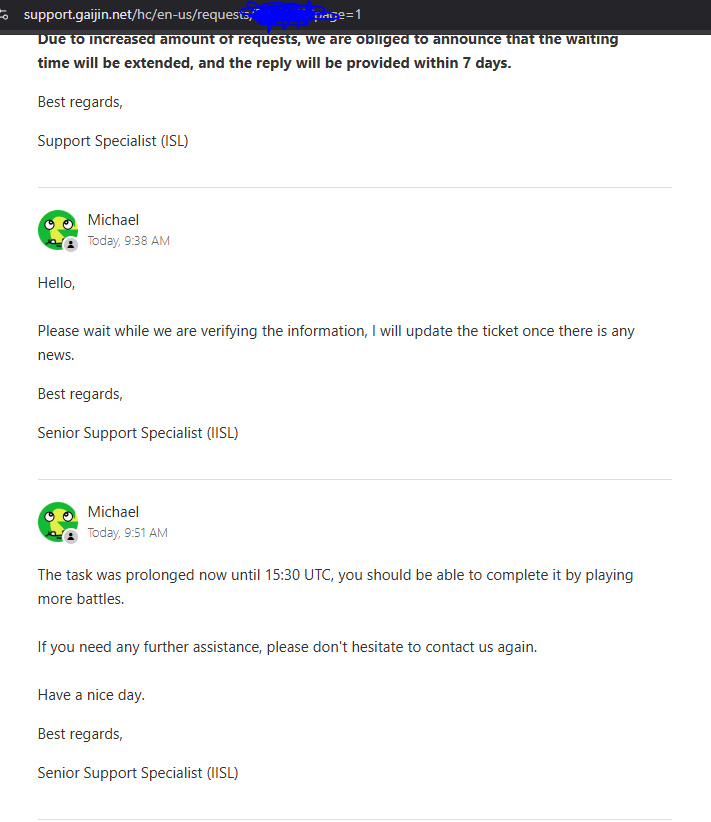Click agent badge on 9:51 AM avatar
711x822 pixels.
71,536
